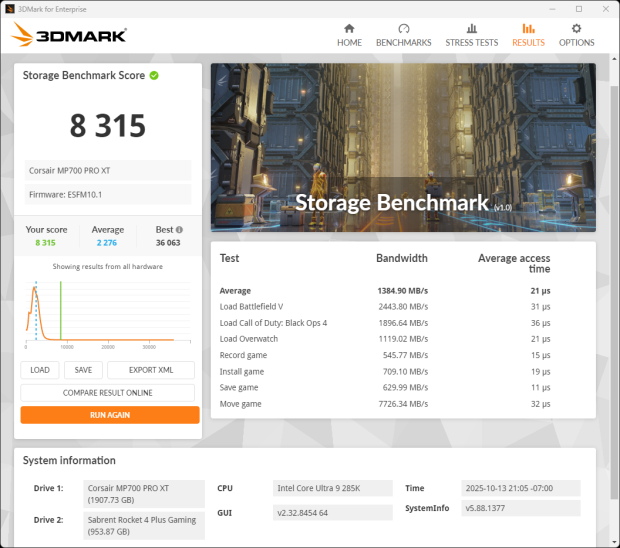Click the Corsair MP700 PRO XT device field
This screenshot has height=548, width=620.
[108, 170]
